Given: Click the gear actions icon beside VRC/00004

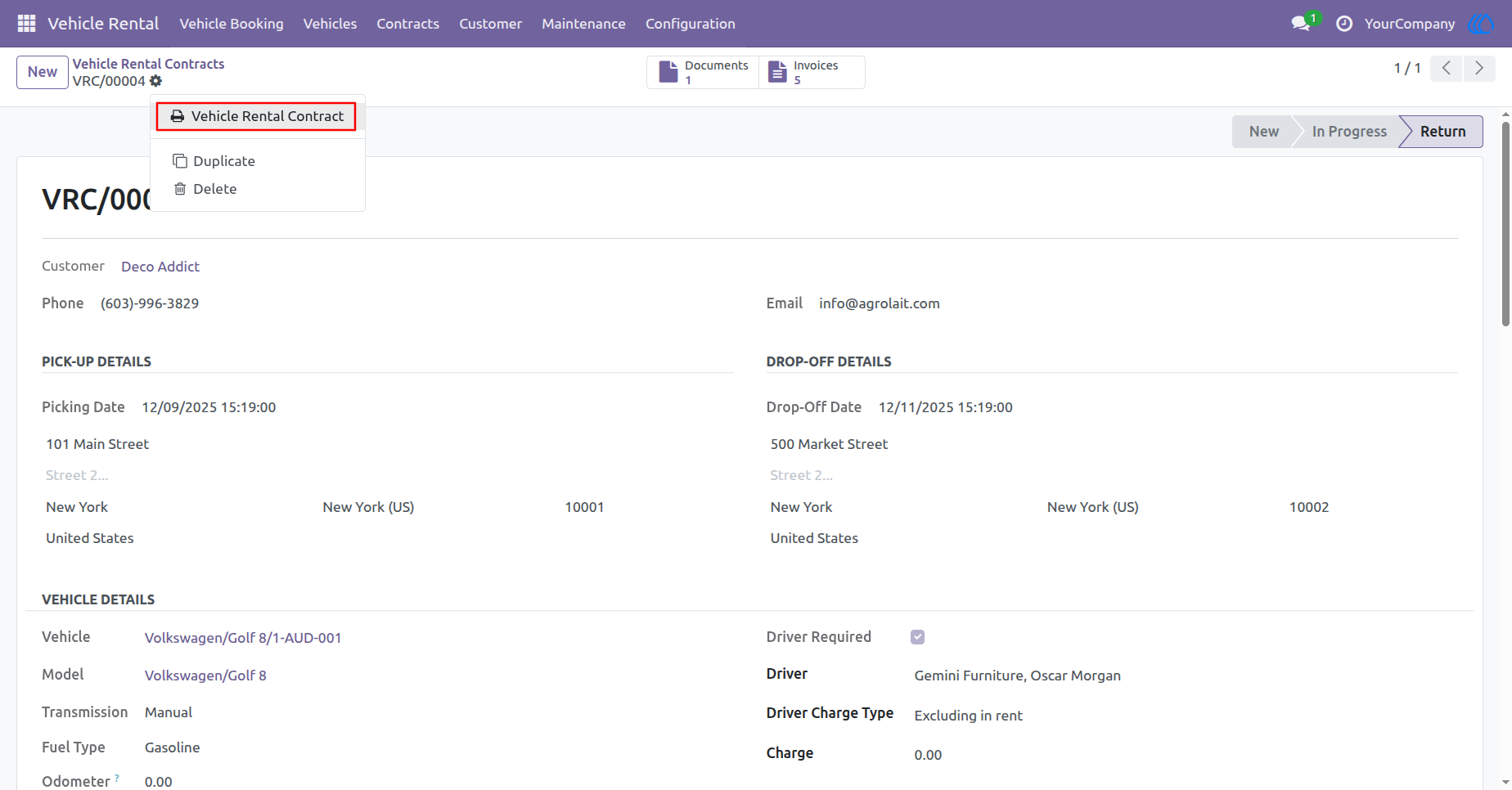Looking at the screenshot, I should 155,81.
